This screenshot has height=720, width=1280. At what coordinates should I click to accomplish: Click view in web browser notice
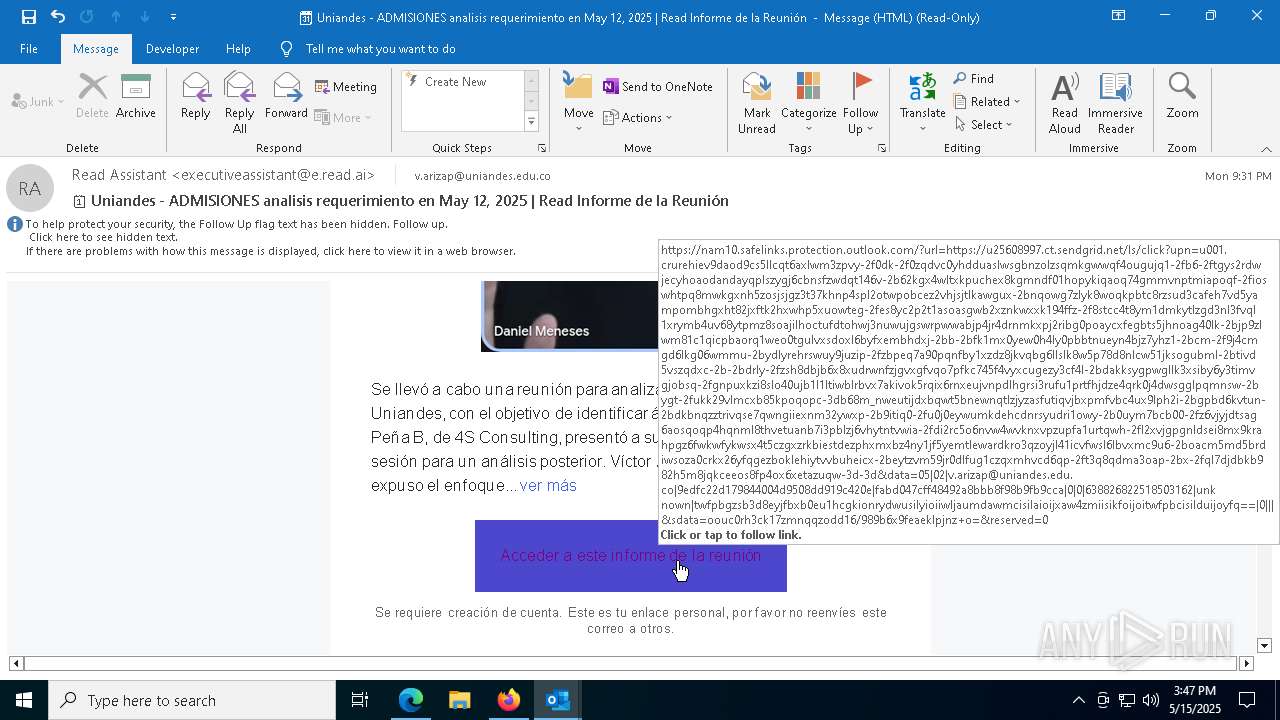tap(271, 251)
